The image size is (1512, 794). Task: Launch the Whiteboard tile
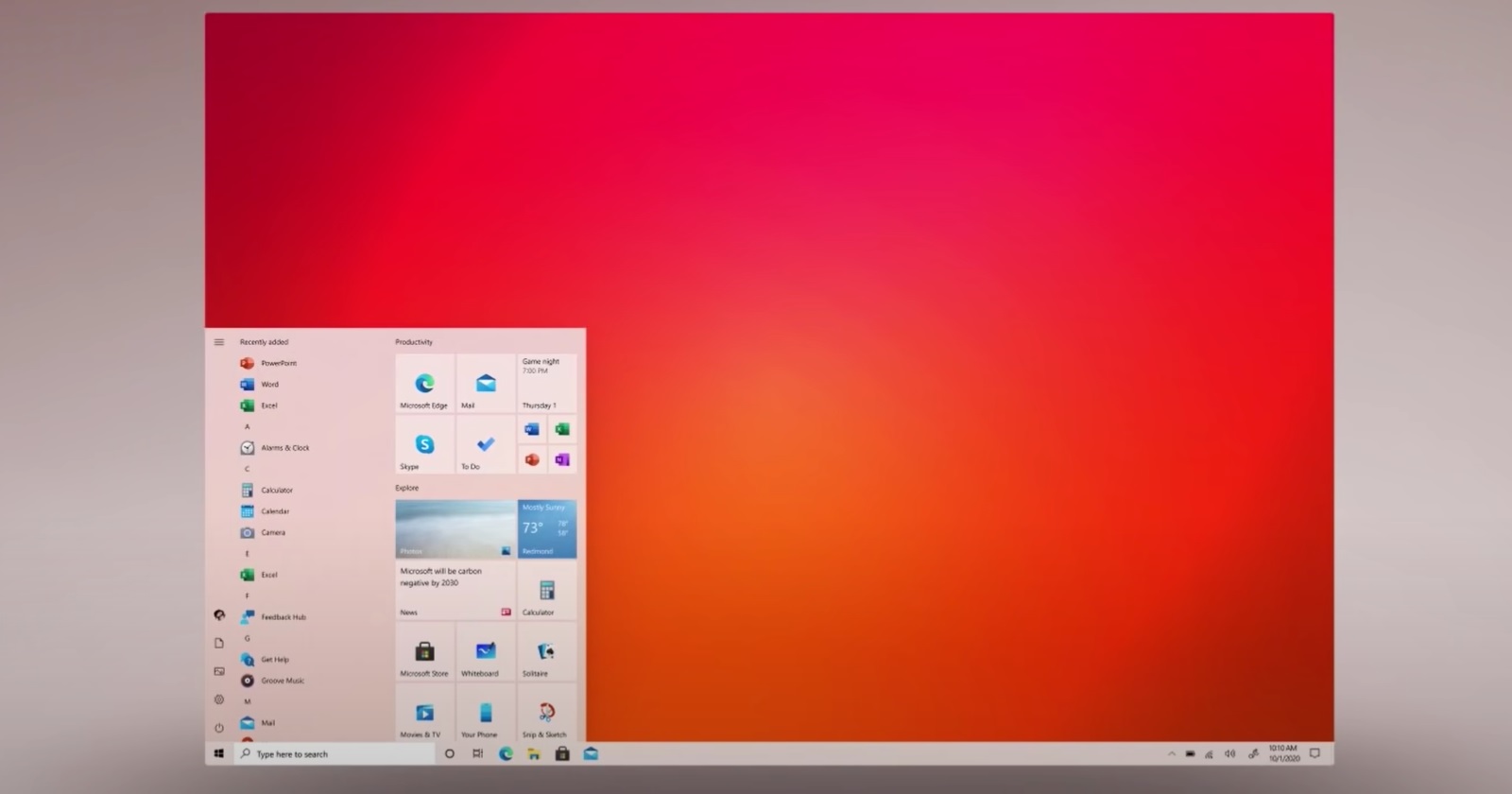tap(486, 651)
